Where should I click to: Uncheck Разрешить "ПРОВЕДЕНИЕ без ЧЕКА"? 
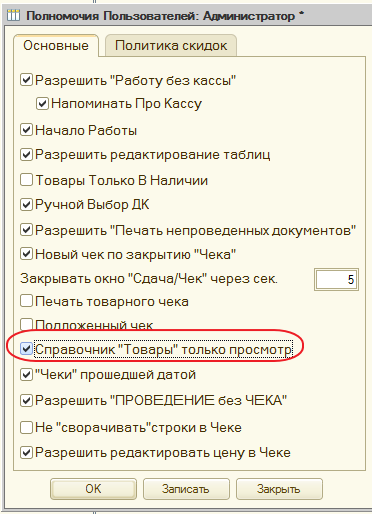(x=26, y=400)
